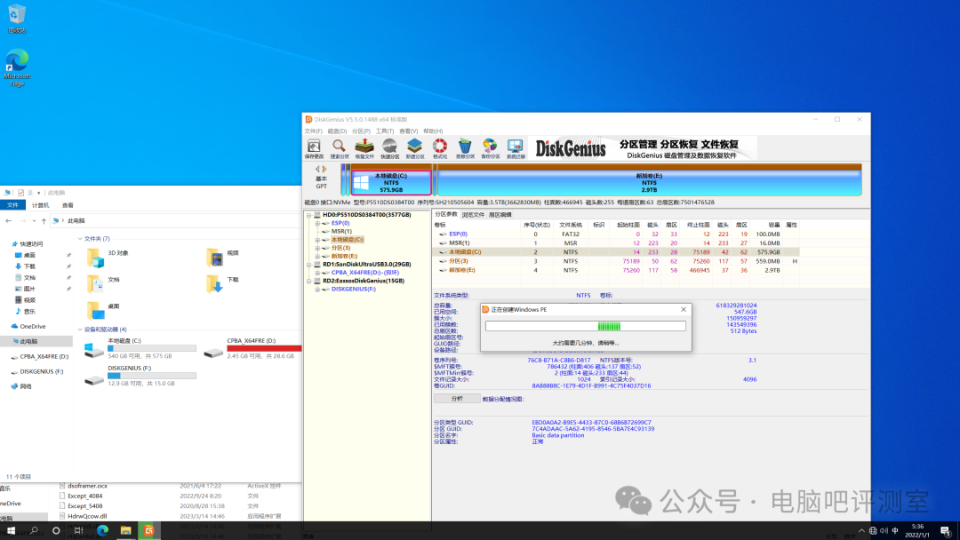The height and width of the screenshot is (540, 960).
Task: Collapse RD2 EassosDiskGenius disk node
Action: coord(309,281)
